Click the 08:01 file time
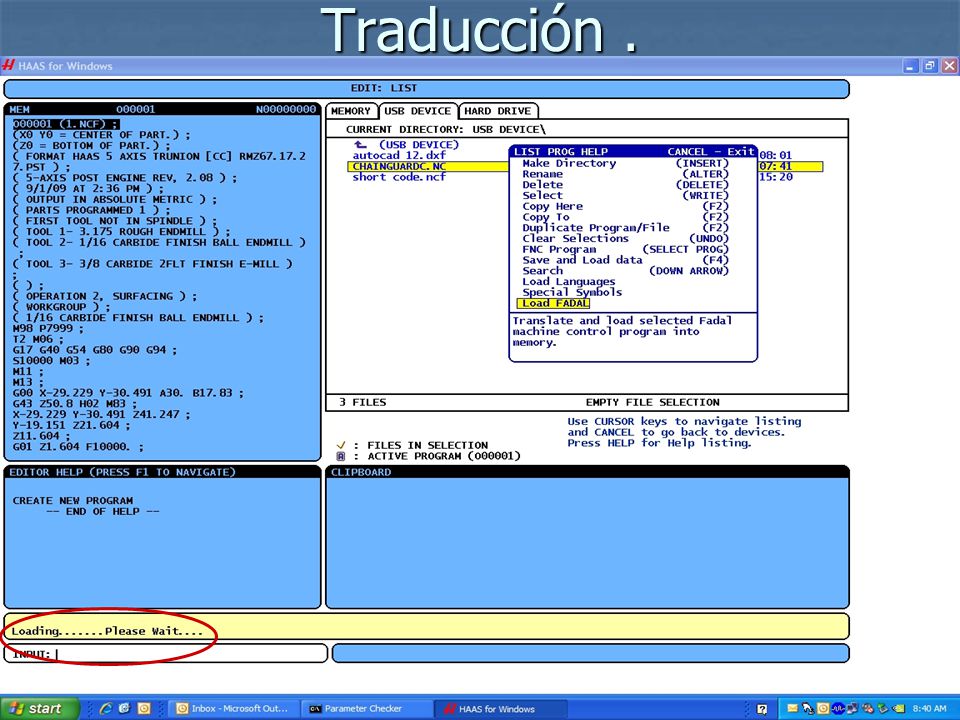Image resolution: width=960 pixels, height=720 pixels. [776, 156]
